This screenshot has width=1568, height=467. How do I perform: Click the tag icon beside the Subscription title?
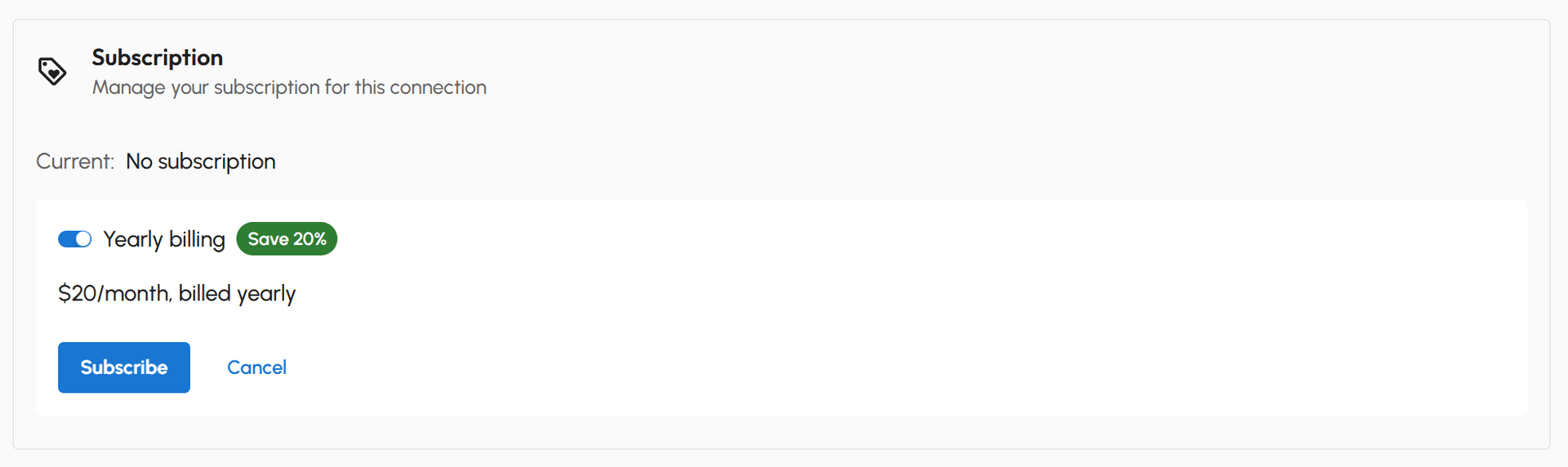pyautogui.click(x=52, y=71)
